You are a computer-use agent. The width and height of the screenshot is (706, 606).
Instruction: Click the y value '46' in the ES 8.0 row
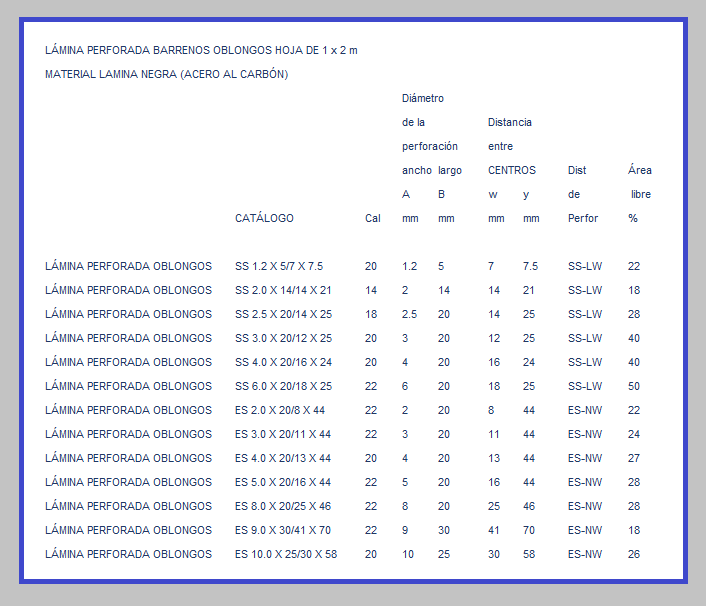coord(529,506)
